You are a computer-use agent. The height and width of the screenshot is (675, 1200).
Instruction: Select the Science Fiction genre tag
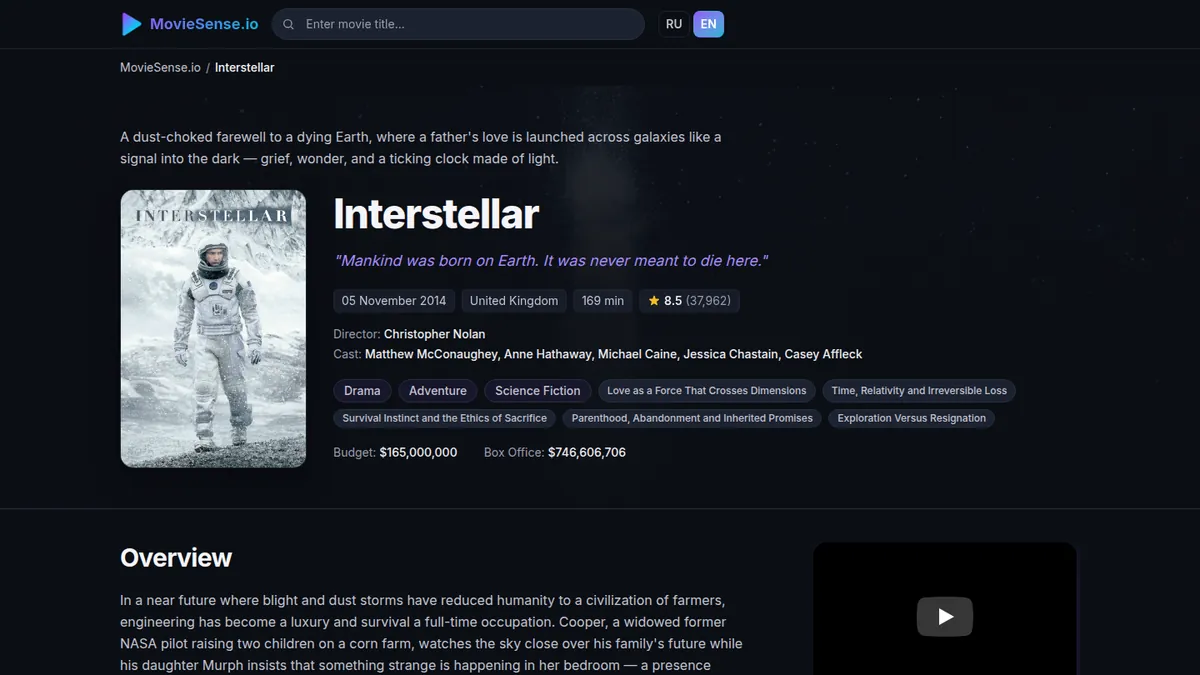[x=538, y=391]
